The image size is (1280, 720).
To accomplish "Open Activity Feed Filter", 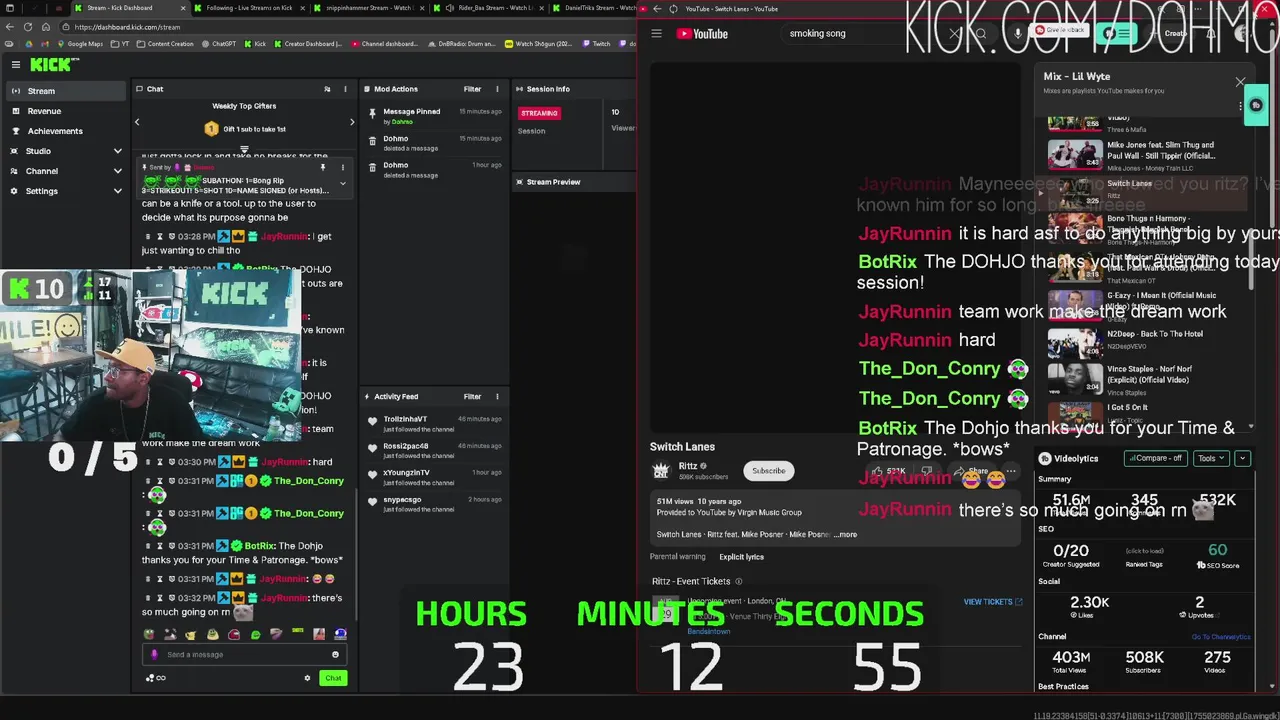I will pos(472,396).
